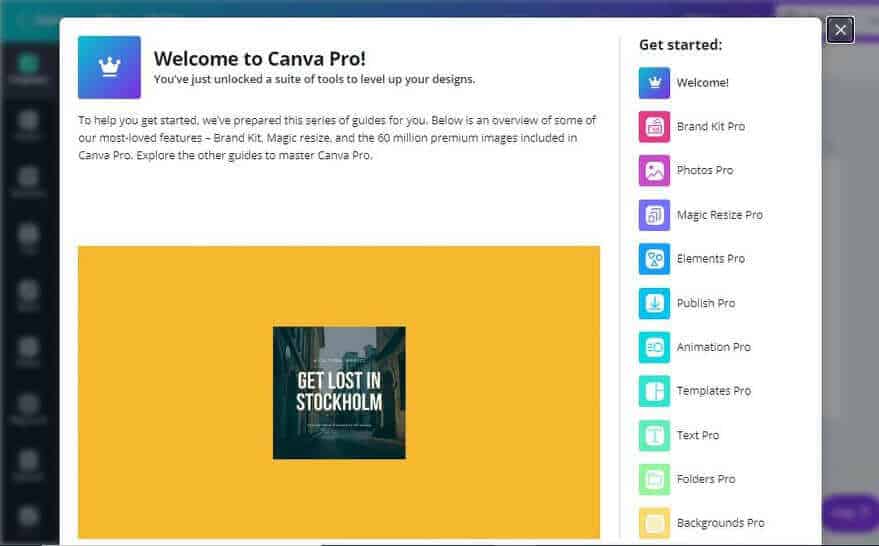
Task: Click the Get started: heading
Action: [681, 45]
